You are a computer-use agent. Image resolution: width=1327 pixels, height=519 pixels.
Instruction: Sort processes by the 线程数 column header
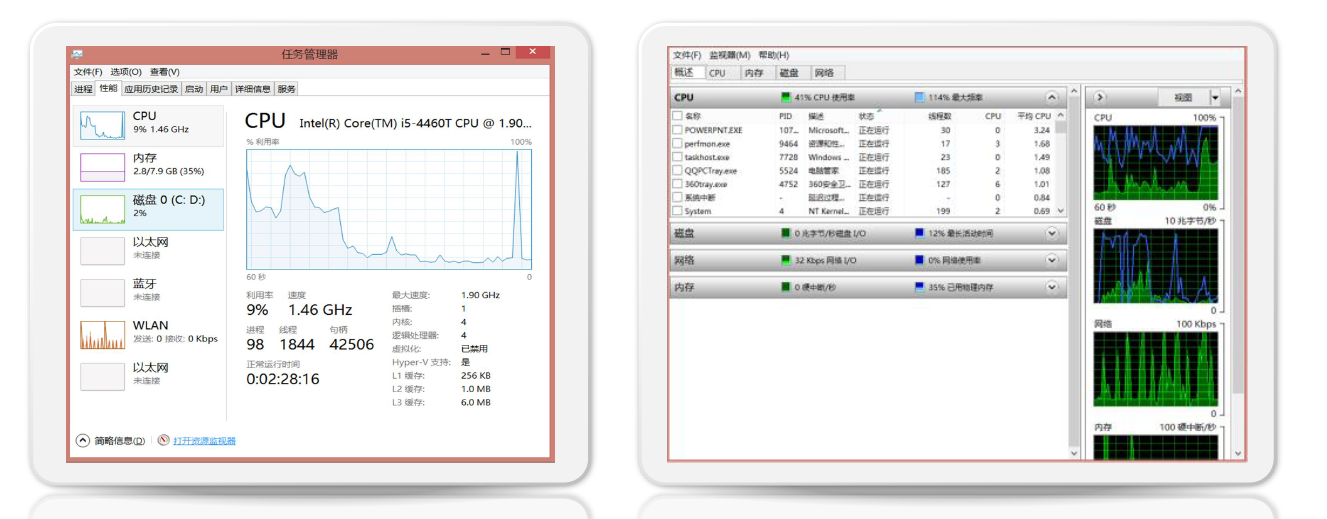(x=941, y=116)
